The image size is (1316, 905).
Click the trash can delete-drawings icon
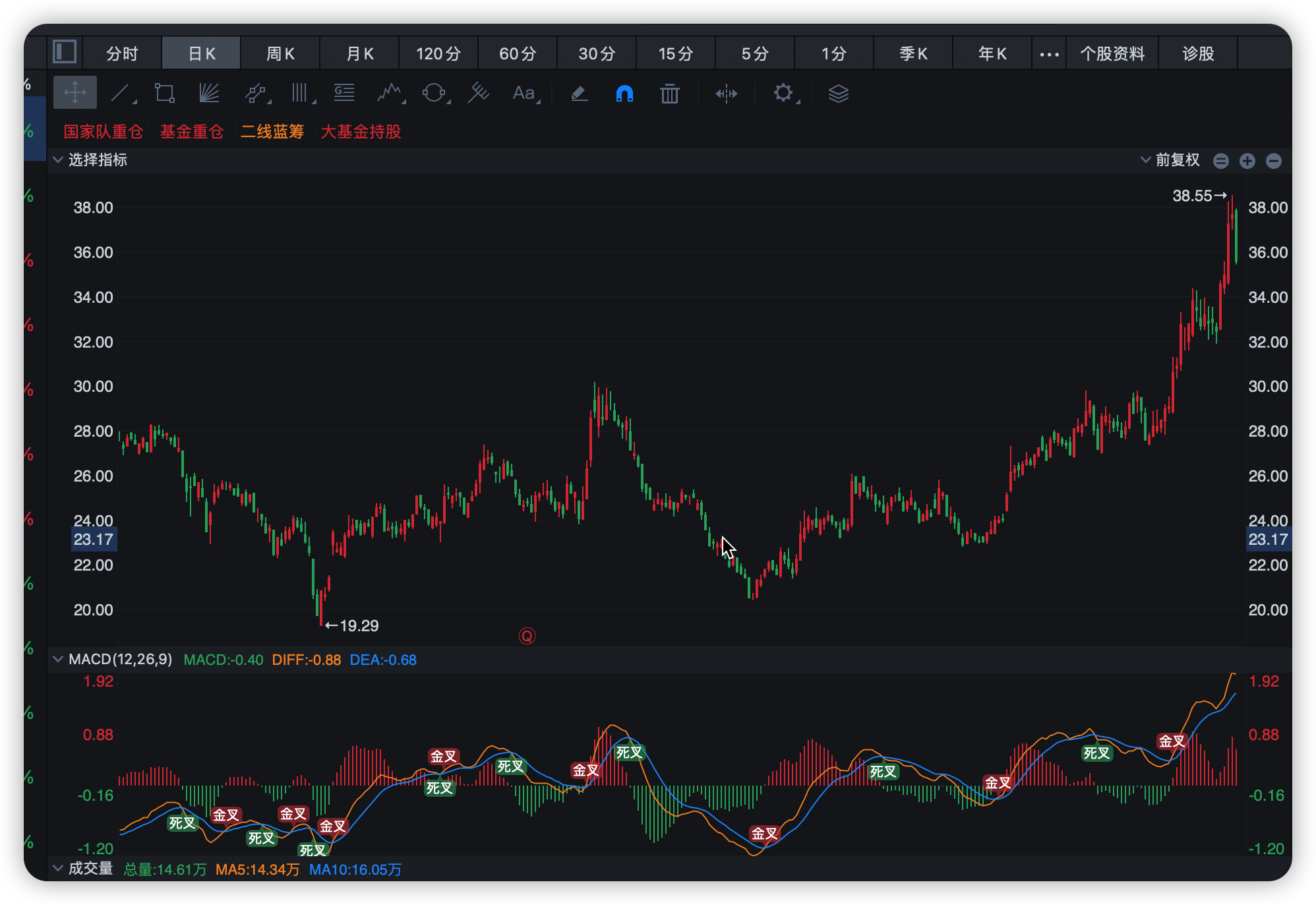click(669, 93)
